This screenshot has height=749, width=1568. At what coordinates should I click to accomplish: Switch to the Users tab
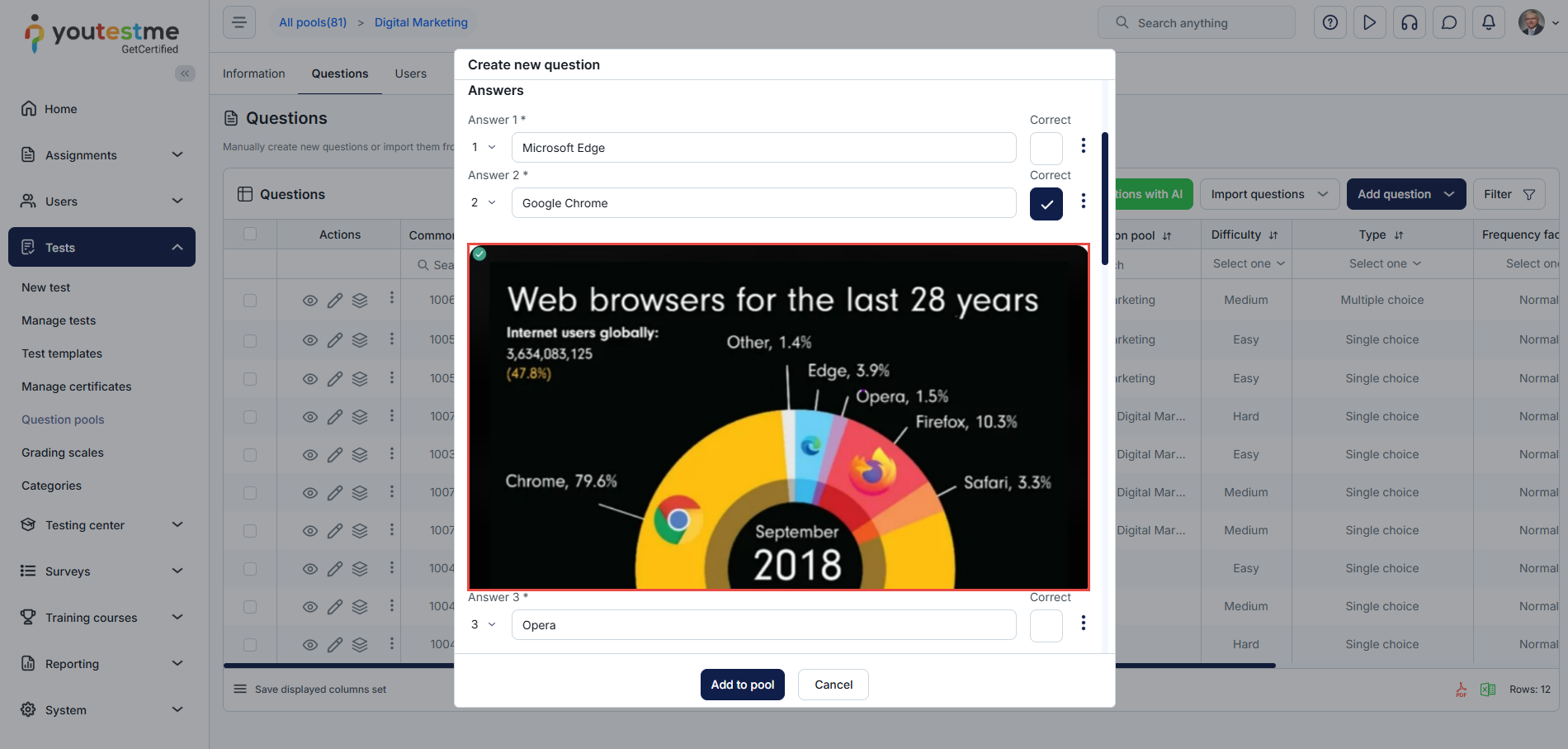(x=410, y=73)
